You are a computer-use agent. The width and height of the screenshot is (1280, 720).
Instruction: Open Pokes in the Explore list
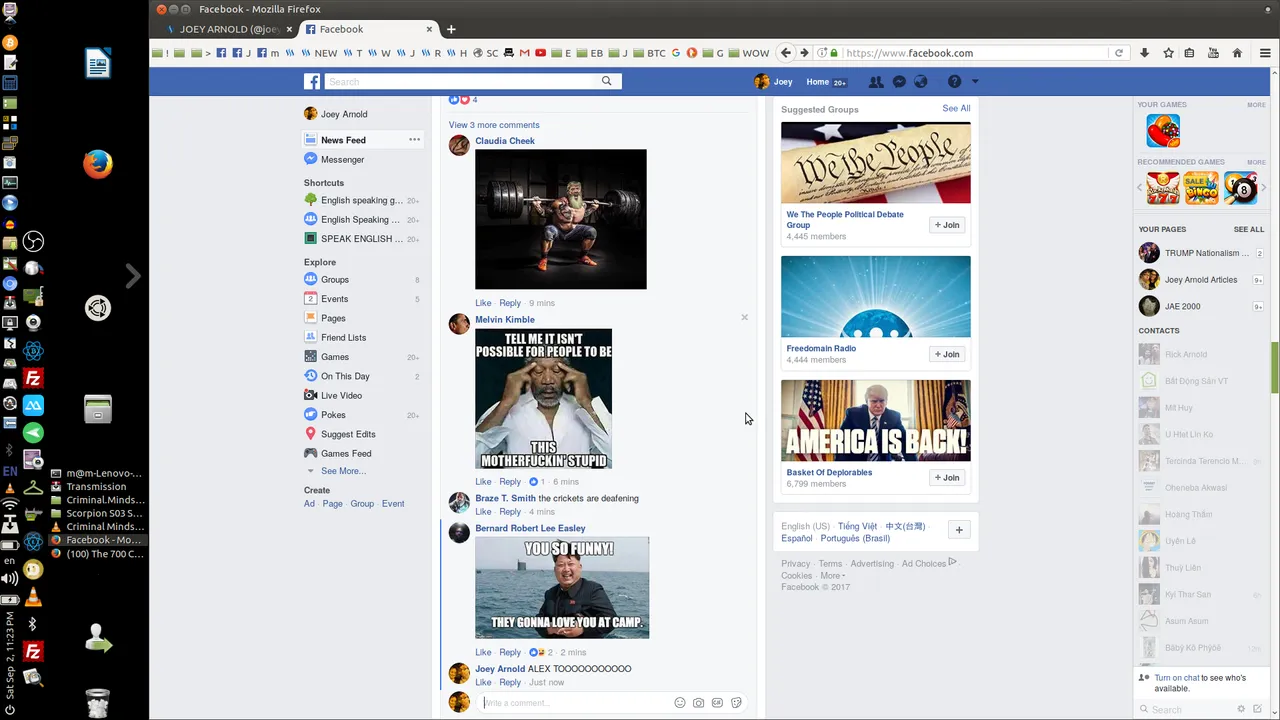[x=333, y=415]
